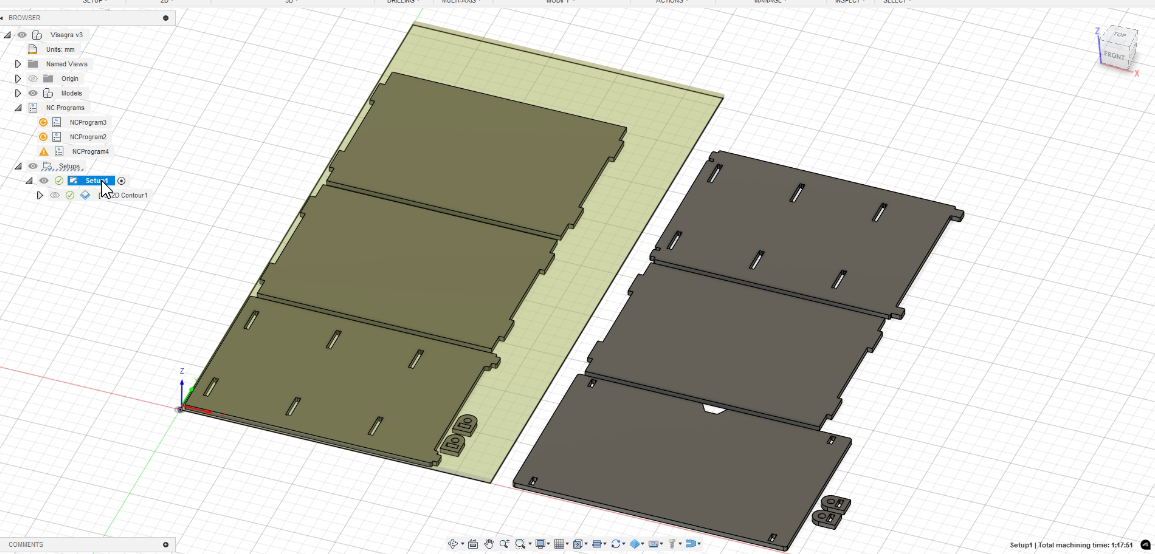Screen dimensions: 1155x554
Task: Click the active-setup radio button next to Setup1
Action: (x=122, y=180)
